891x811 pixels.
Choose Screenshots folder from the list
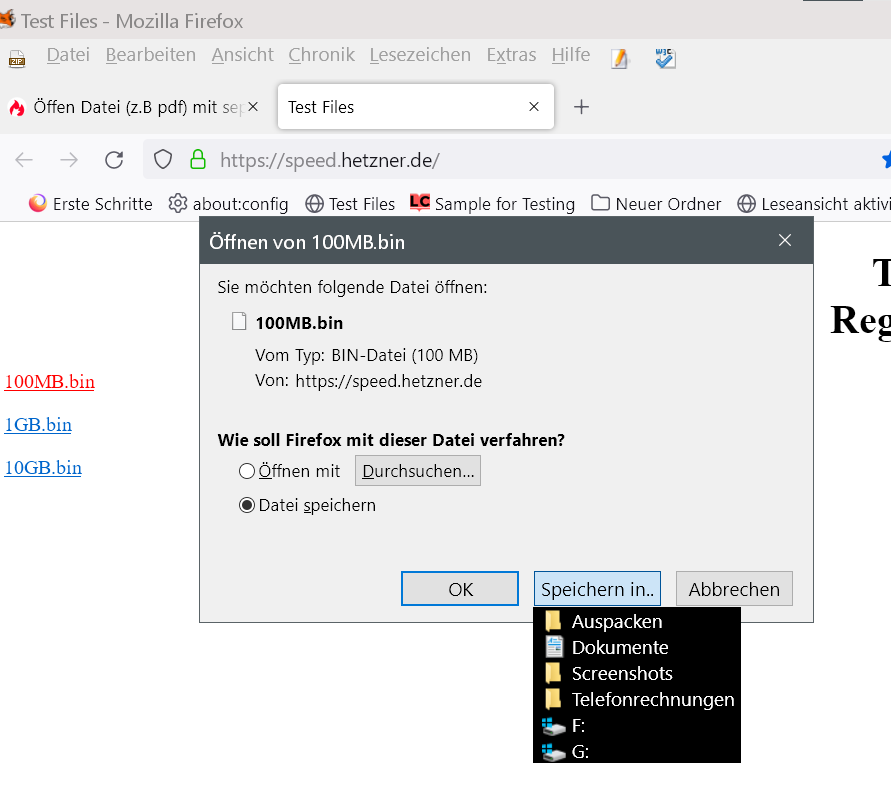click(637, 673)
